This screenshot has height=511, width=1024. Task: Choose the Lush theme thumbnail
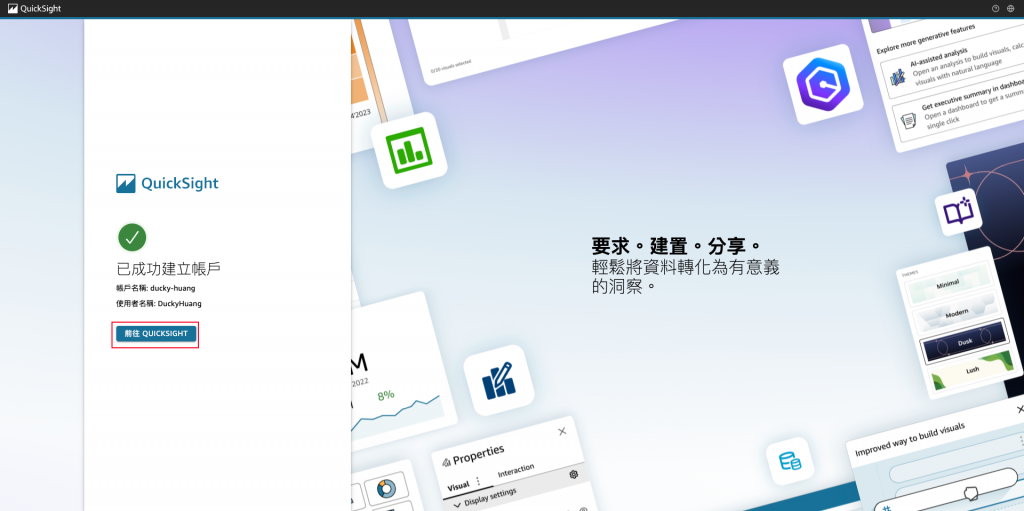coord(972,370)
